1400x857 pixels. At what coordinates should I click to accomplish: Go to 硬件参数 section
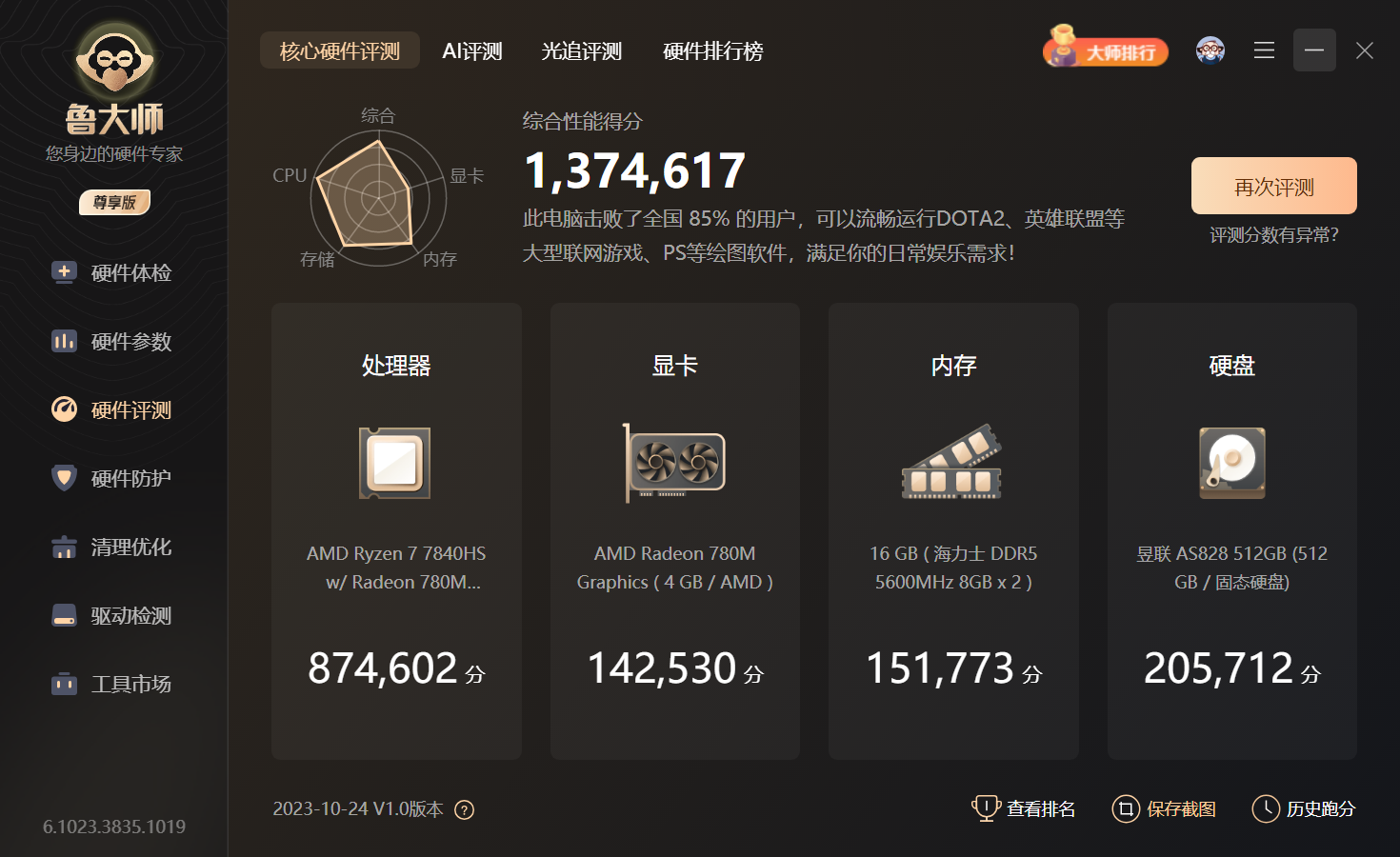[131, 342]
